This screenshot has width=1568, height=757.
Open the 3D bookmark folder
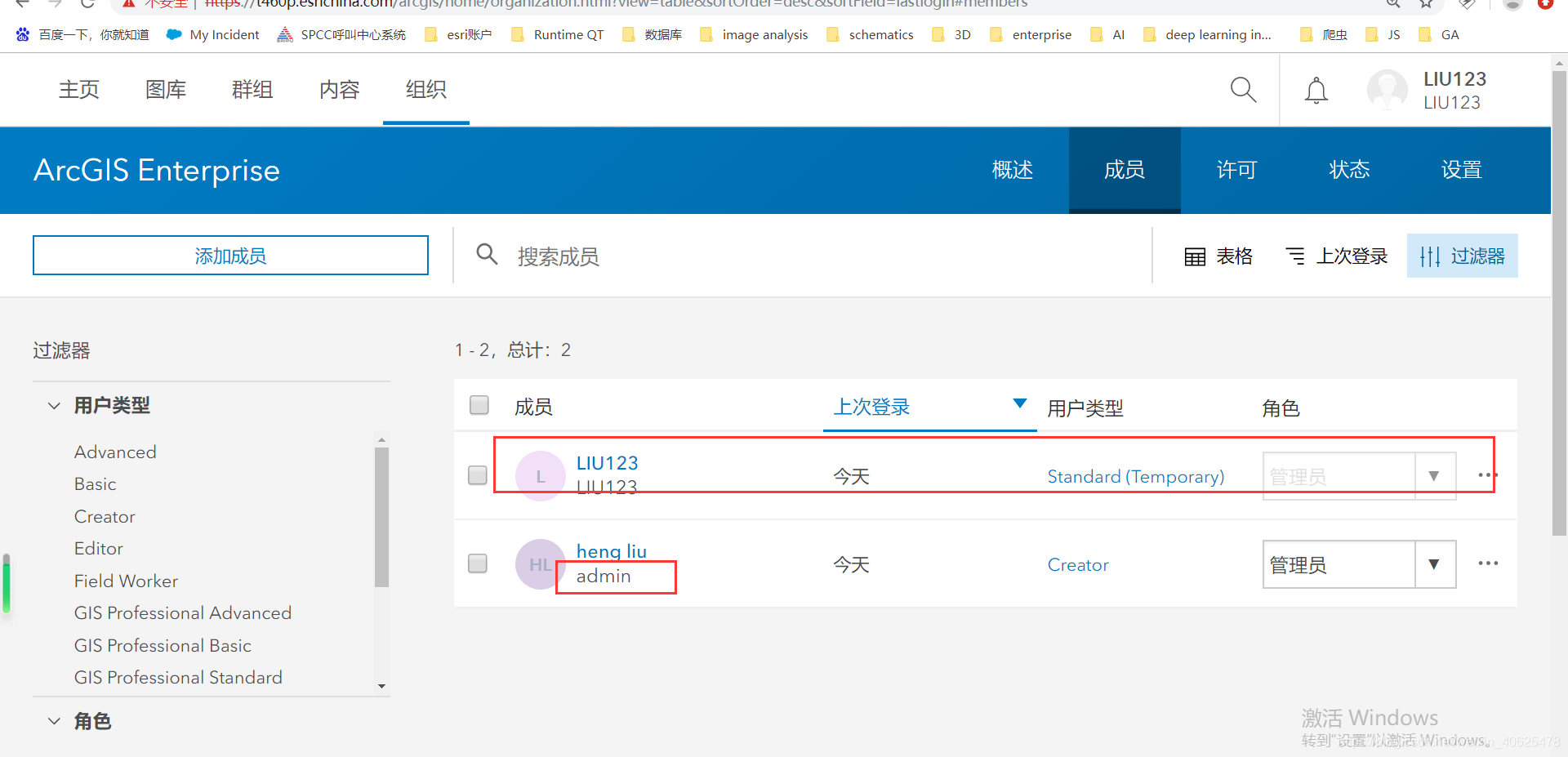[x=951, y=34]
